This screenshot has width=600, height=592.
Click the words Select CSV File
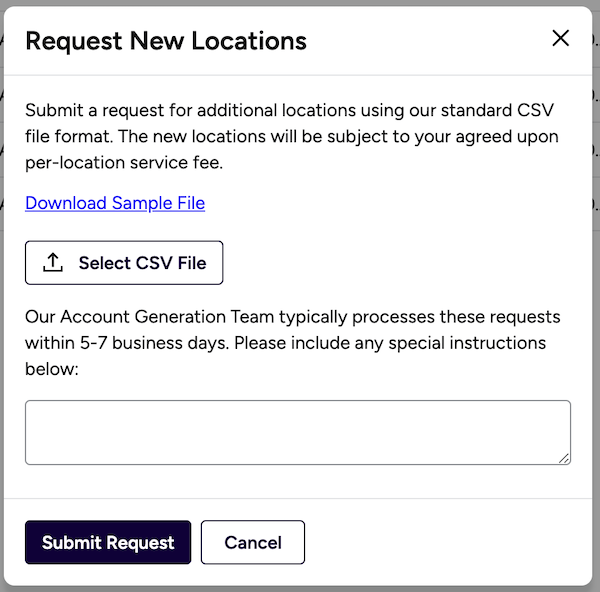(142, 263)
